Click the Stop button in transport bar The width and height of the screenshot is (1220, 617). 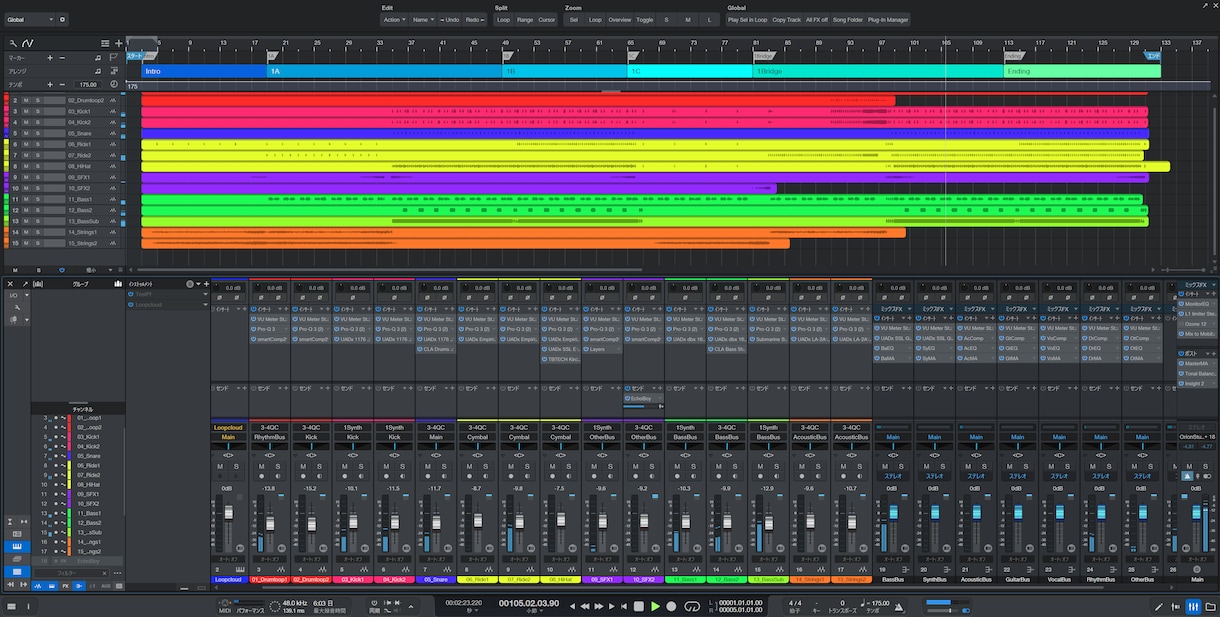click(x=638, y=606)
